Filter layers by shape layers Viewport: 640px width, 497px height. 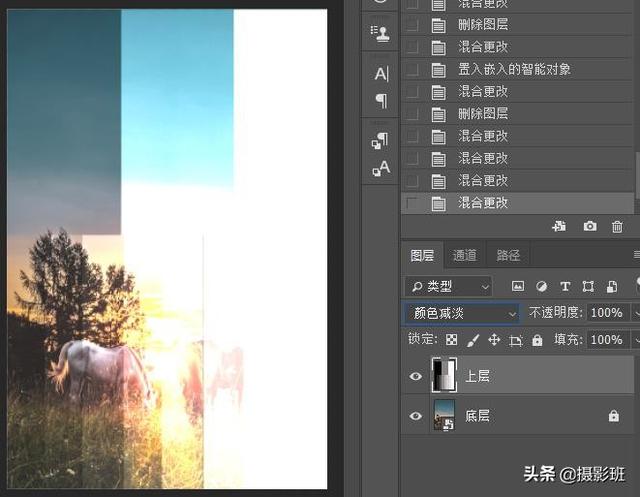point(588,286)
